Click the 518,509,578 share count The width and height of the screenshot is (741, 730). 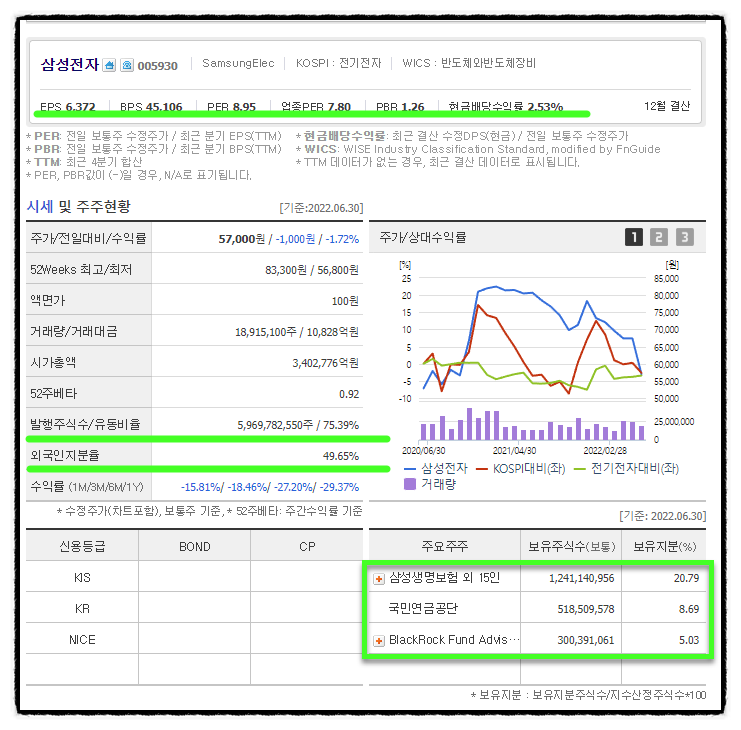click(x=586, y=610)
